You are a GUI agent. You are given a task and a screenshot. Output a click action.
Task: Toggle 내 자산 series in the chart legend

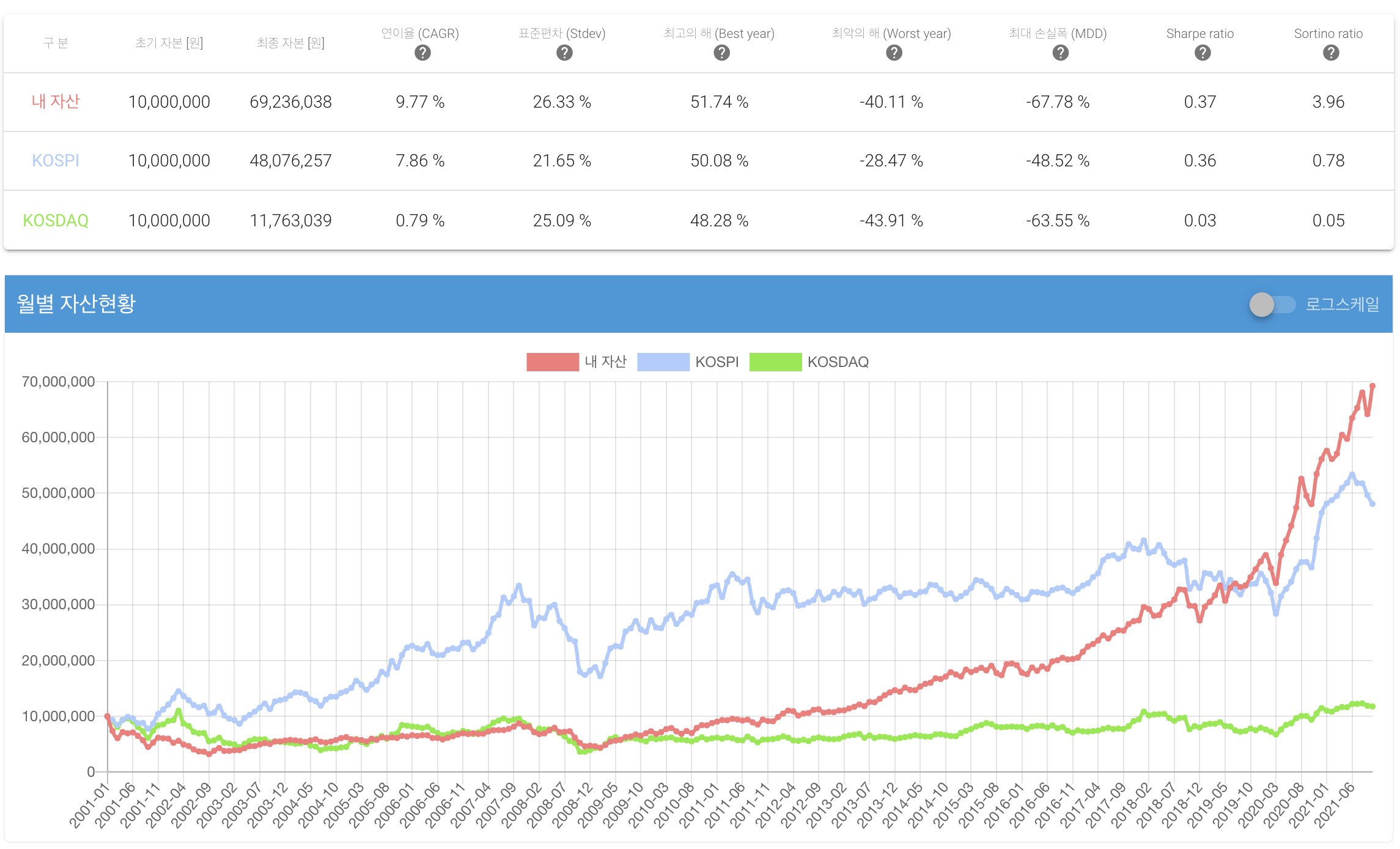[x=605, y=362]
